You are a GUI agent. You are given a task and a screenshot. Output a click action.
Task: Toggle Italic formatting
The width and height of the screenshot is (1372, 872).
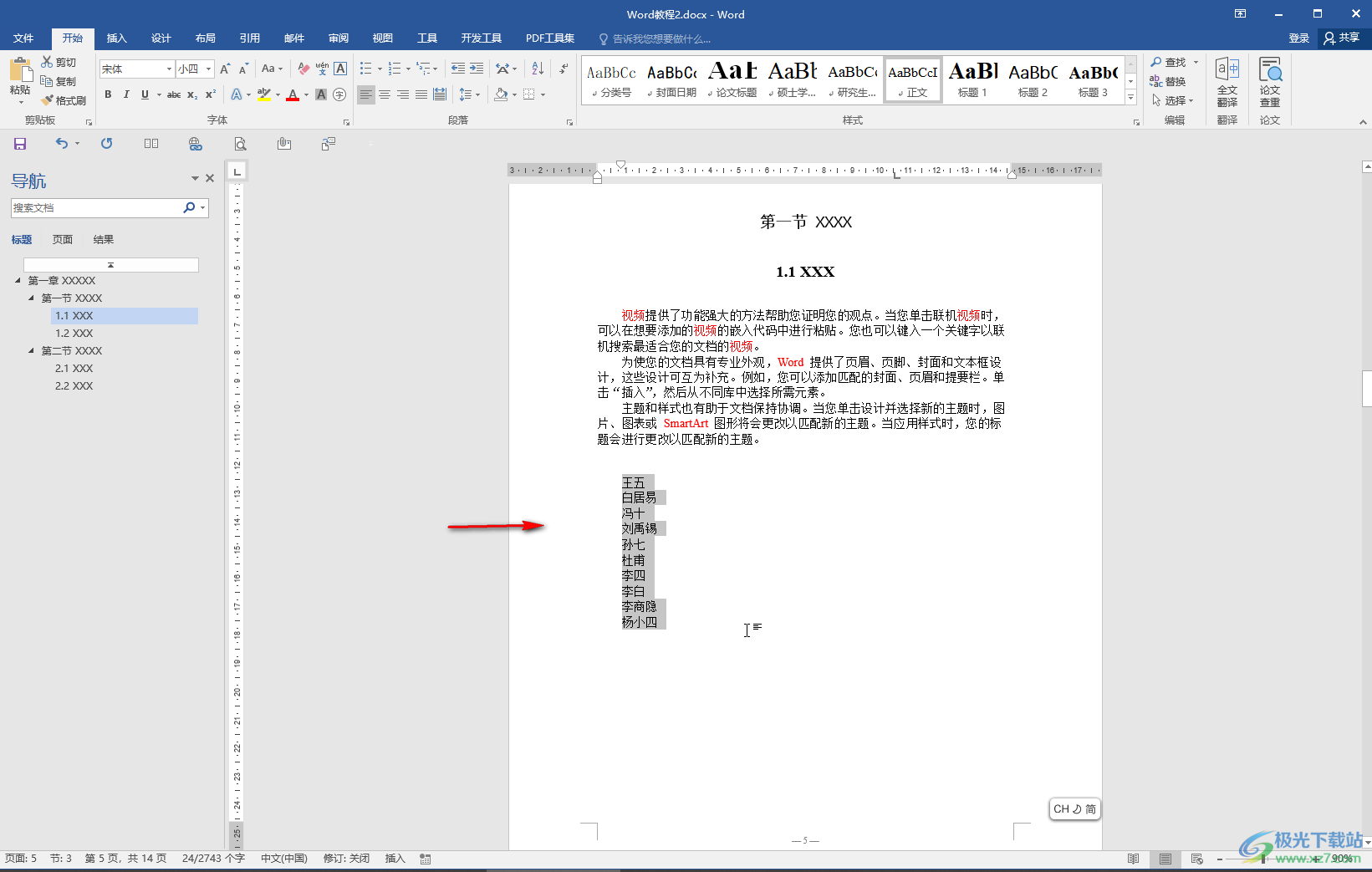pyautogui.click(x=126, y=94)
